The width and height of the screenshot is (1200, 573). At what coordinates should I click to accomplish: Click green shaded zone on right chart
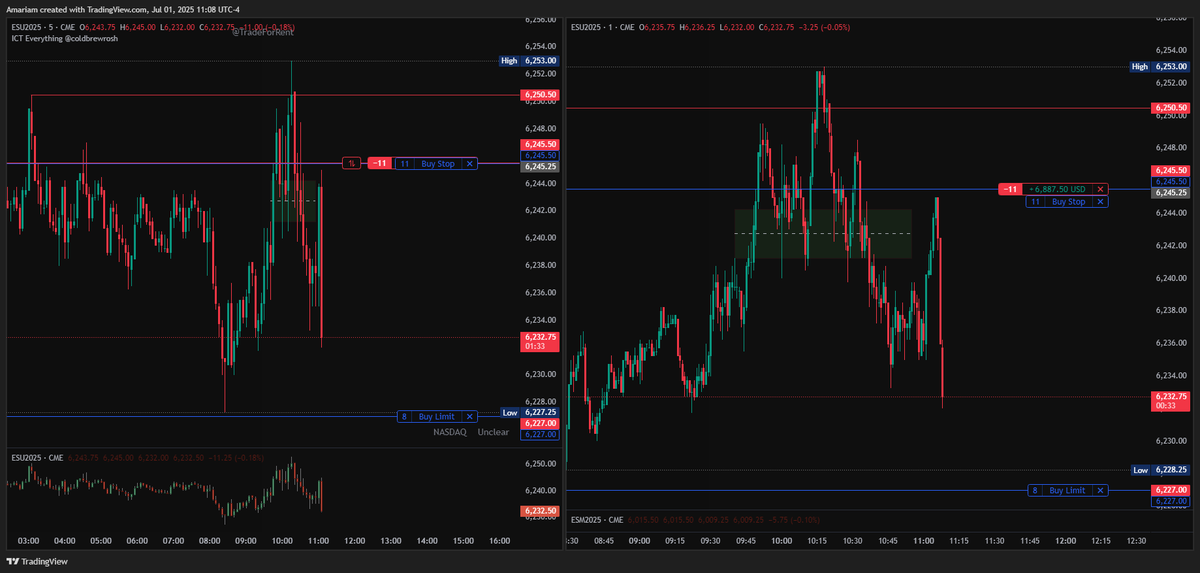pos(823,234)
